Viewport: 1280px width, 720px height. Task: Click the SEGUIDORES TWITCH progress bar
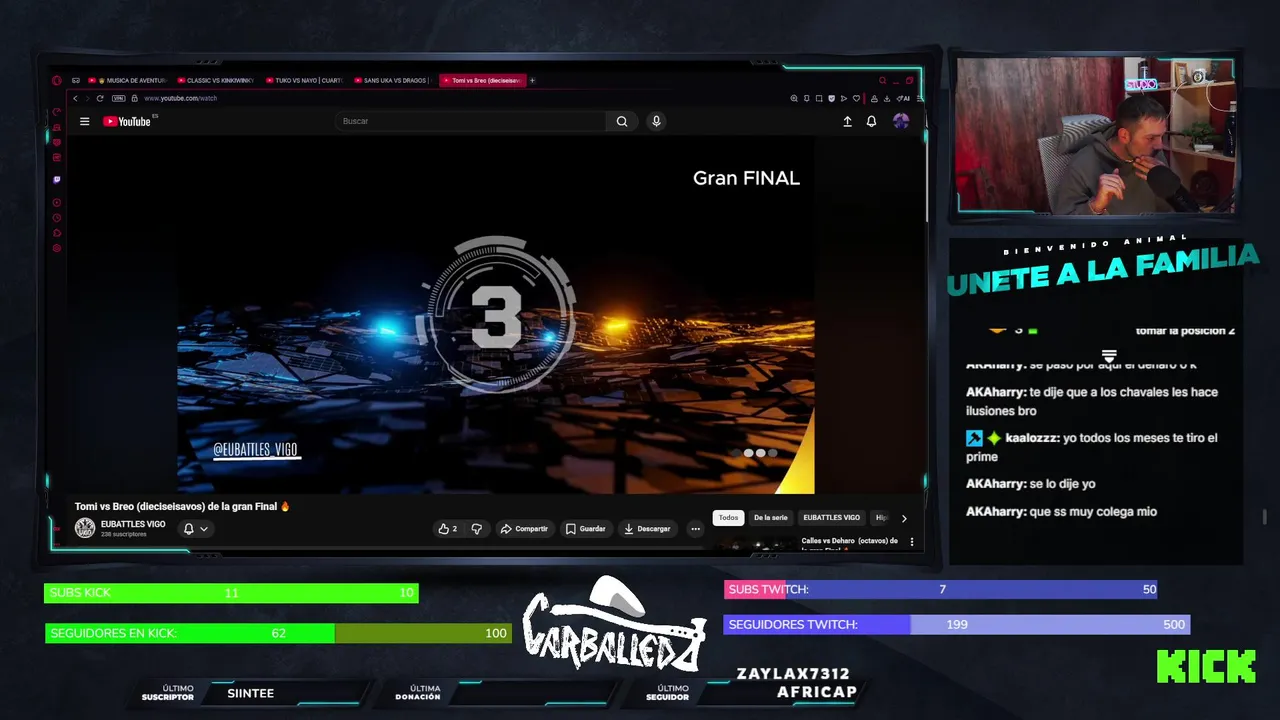click(x=957, y=624)
